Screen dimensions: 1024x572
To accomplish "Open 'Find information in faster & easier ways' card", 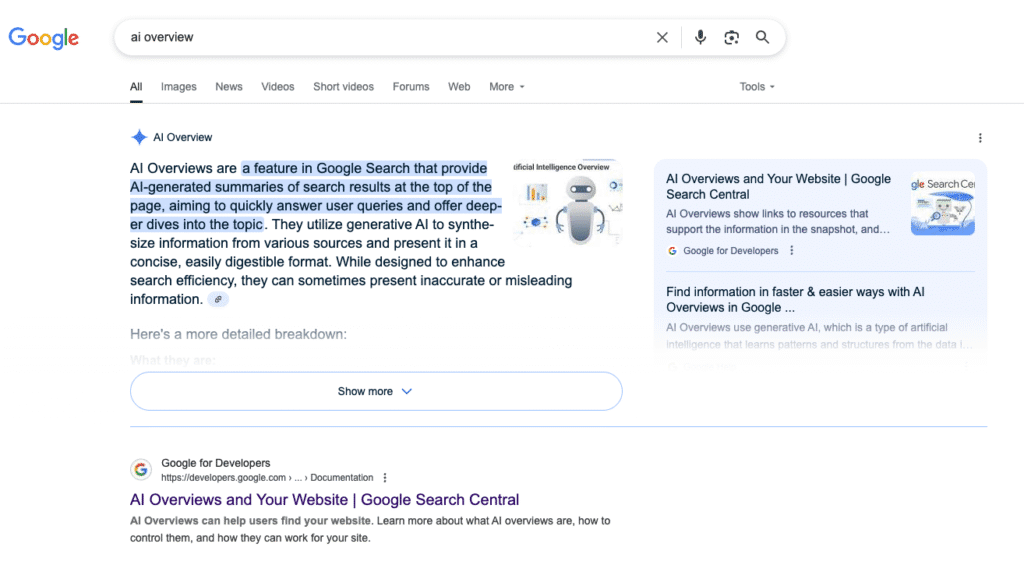I will coord(795,300).
